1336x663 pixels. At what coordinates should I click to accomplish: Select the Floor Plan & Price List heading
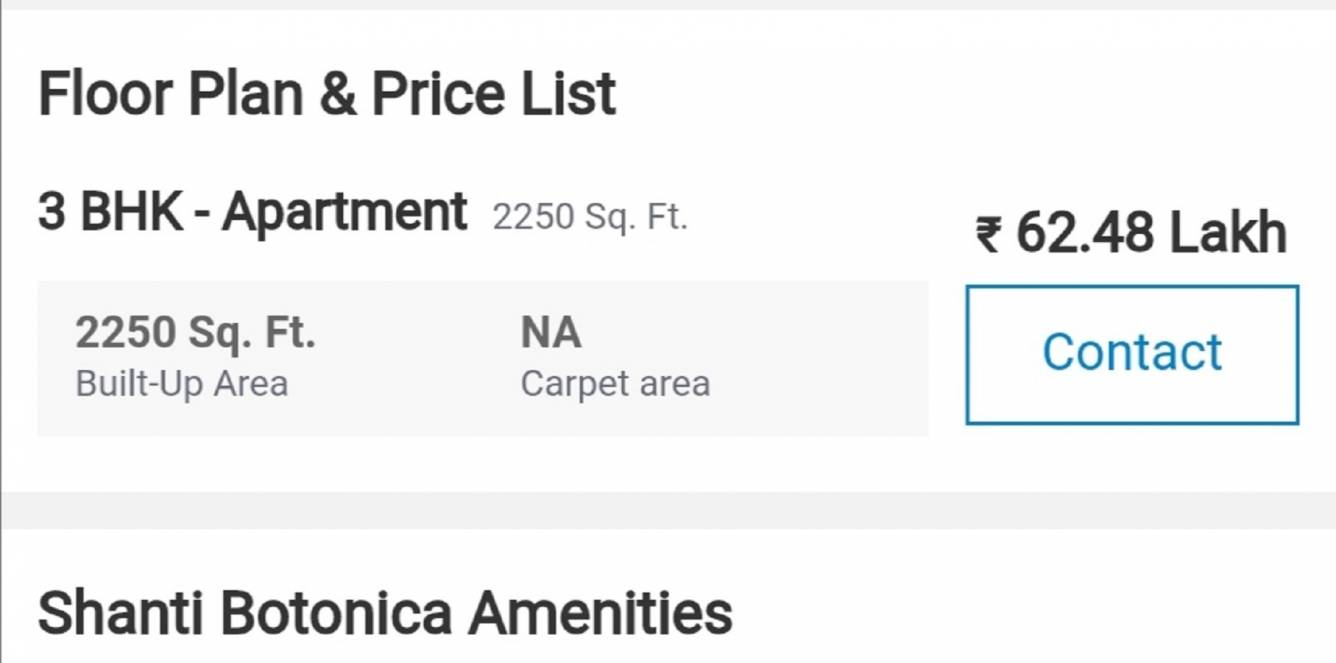pyautogui.click(x=327, y=94)
